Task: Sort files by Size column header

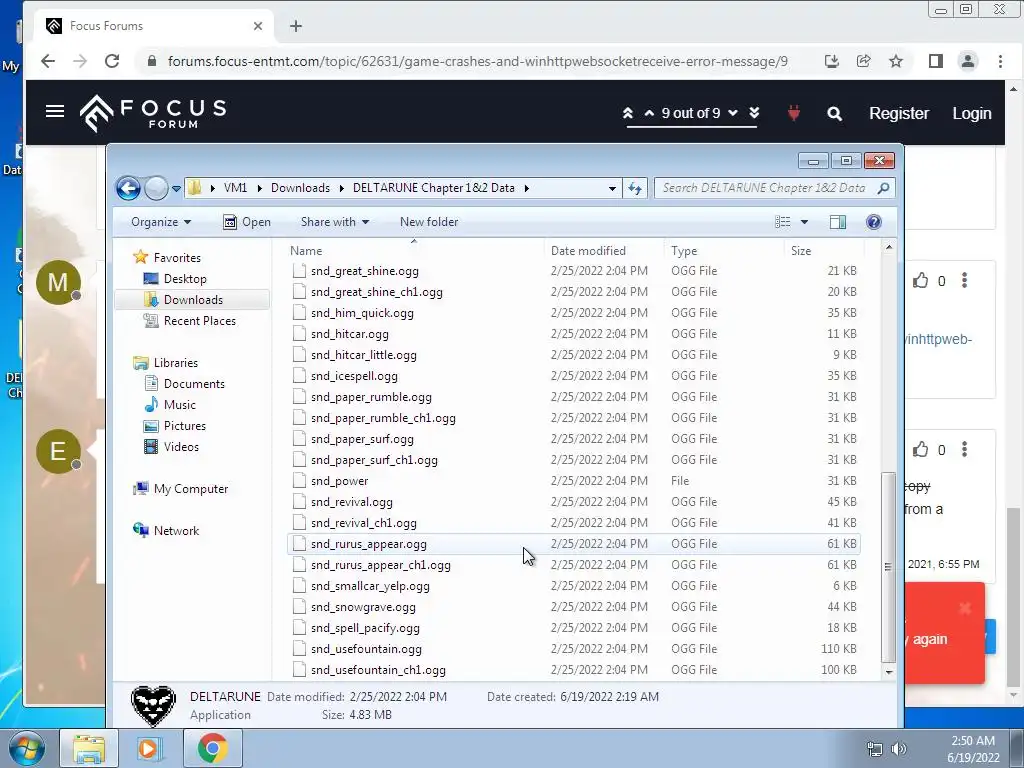Action: 824,251
